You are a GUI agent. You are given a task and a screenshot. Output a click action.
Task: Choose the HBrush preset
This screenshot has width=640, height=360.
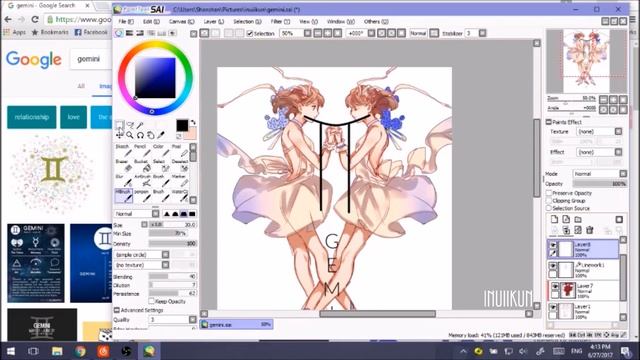click(x=123, y=196)
